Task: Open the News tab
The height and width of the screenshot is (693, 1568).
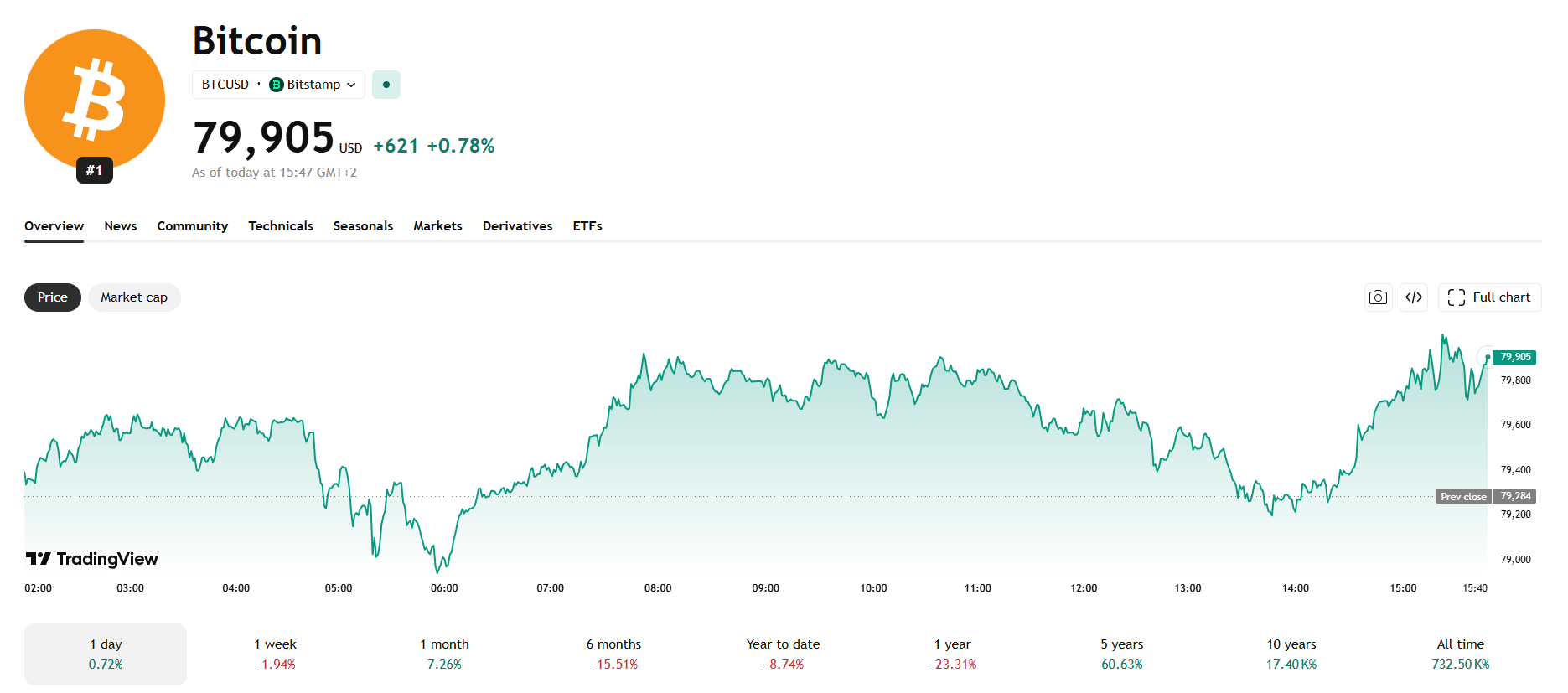Action: pos(121,226)
